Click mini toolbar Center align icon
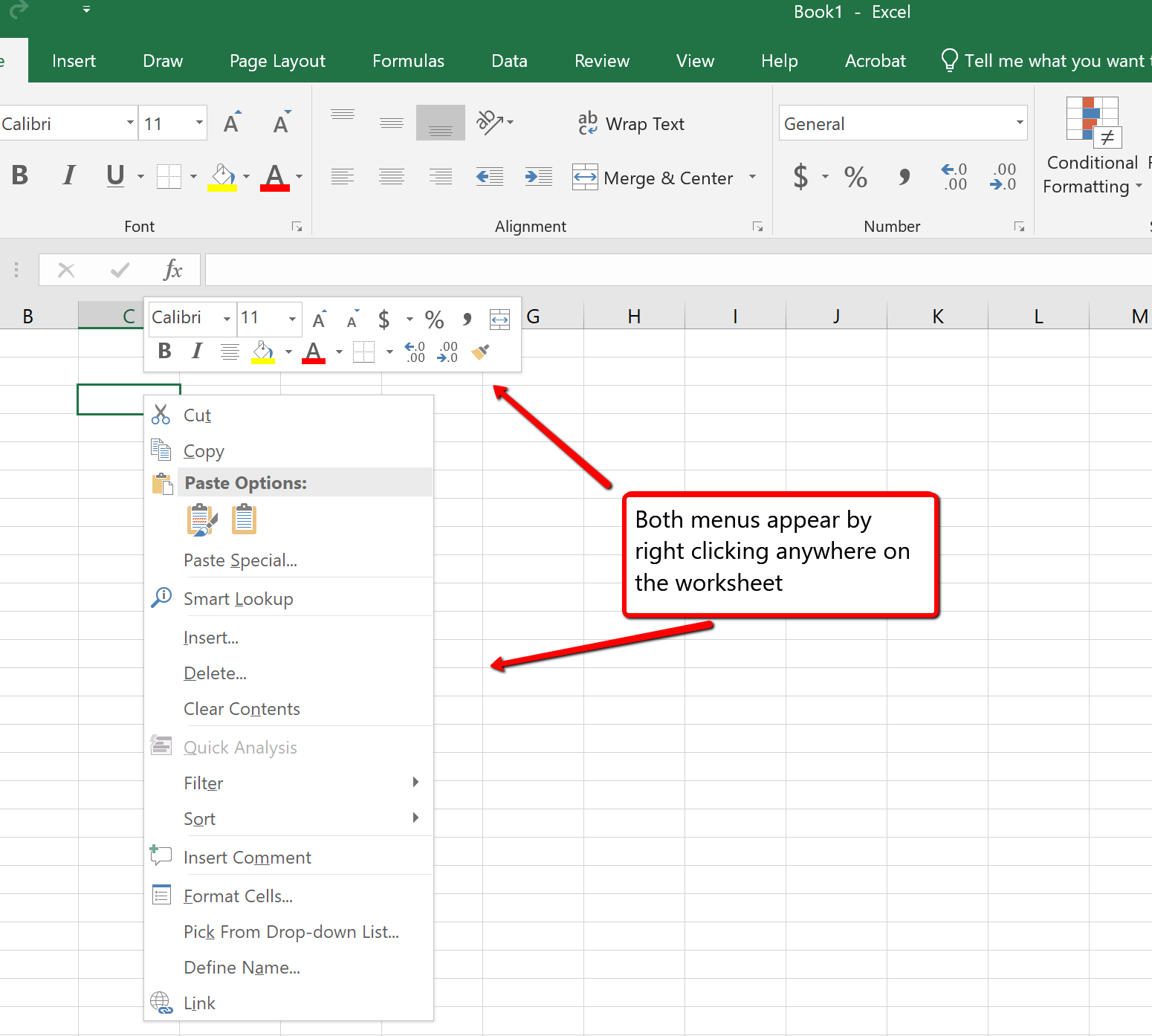 point(230,352)
